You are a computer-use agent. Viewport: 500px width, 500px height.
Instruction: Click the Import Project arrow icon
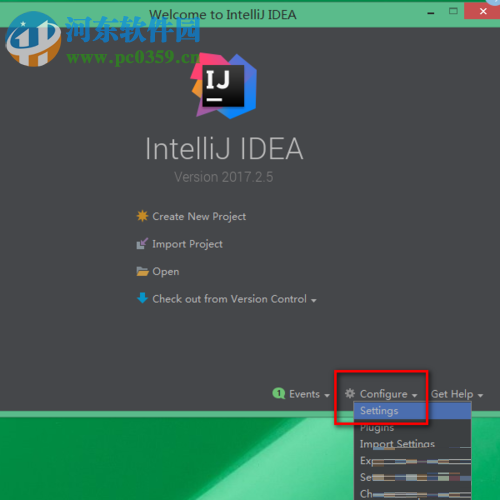click(142, 244)
